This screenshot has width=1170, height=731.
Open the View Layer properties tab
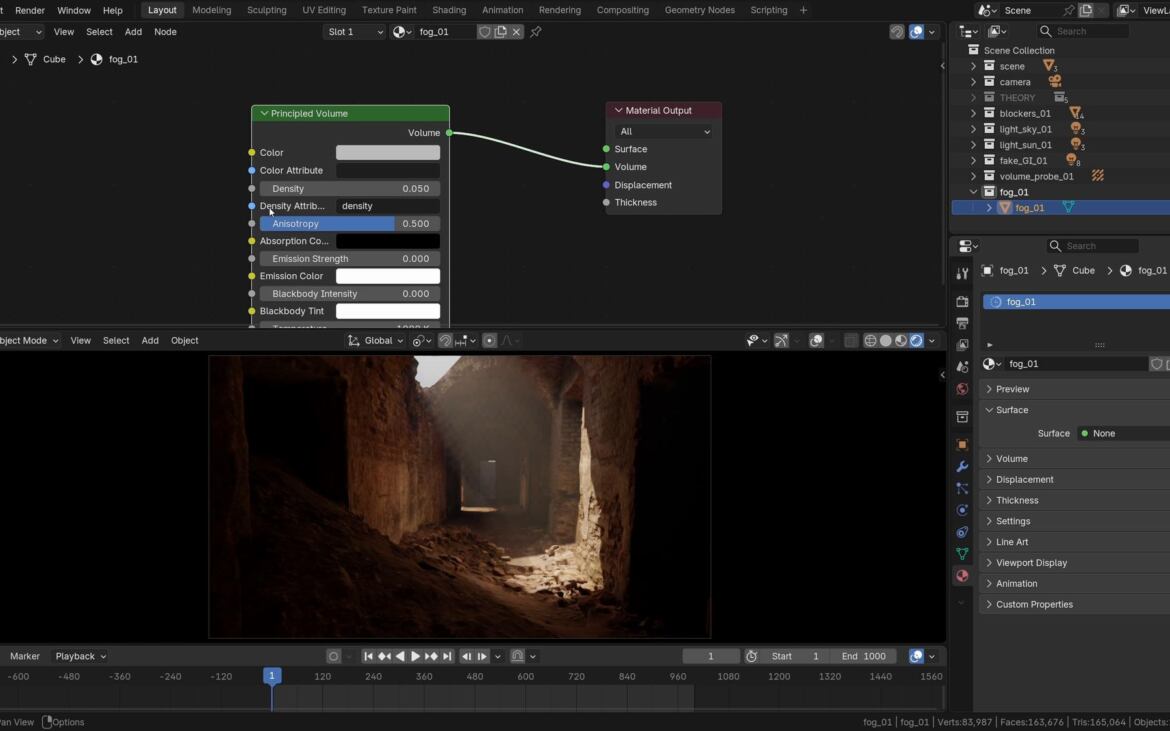pos(962,345)
